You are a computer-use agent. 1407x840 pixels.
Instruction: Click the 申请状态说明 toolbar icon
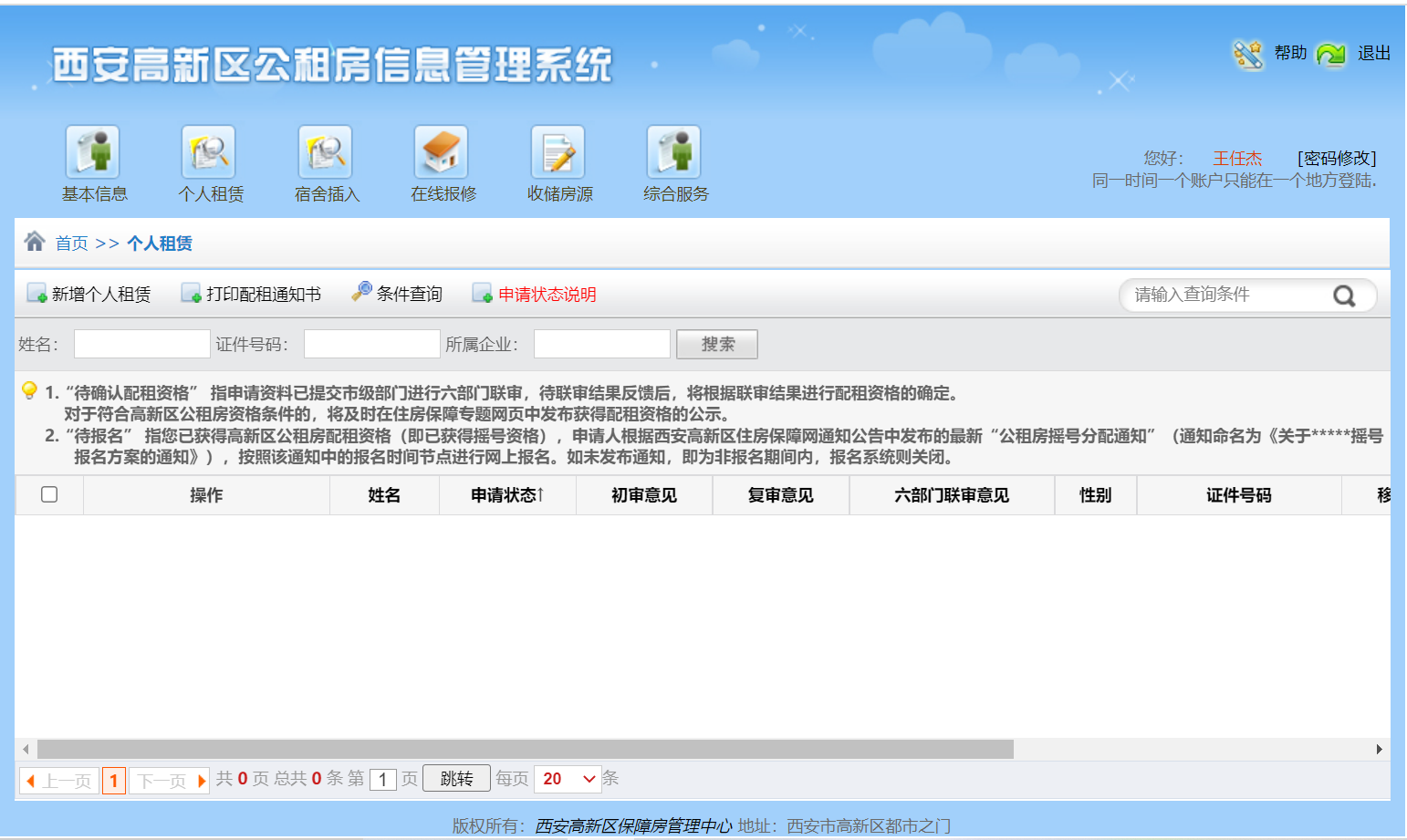pyautogui.click(x=482, y=293)
